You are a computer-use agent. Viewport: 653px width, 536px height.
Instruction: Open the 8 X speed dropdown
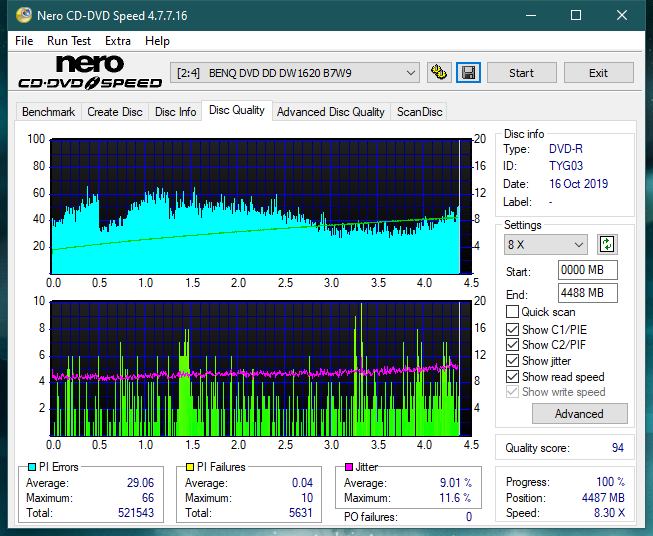(x=546, y=244)
